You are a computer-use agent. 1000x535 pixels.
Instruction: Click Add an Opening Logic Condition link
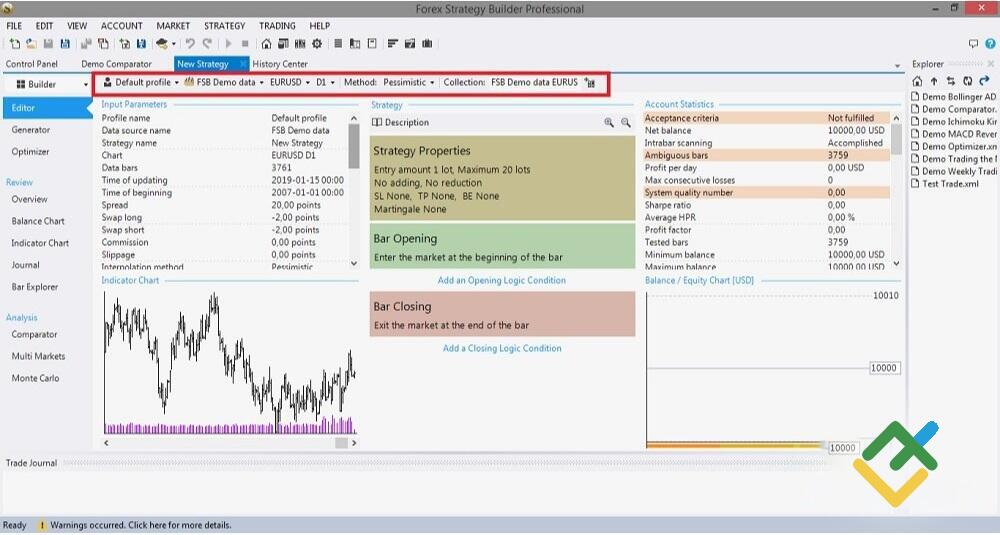coord(502,281)
